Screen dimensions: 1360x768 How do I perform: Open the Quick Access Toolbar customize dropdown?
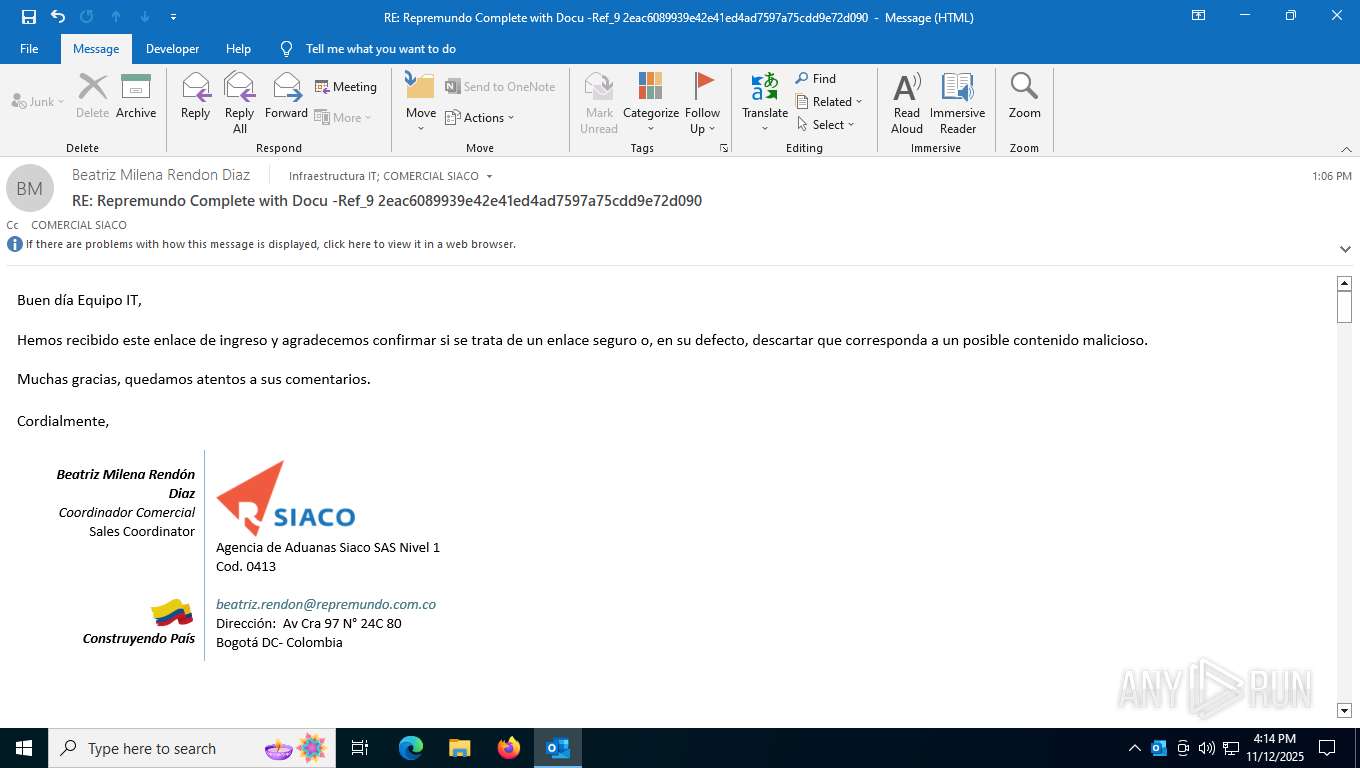[x=173, y=17]
